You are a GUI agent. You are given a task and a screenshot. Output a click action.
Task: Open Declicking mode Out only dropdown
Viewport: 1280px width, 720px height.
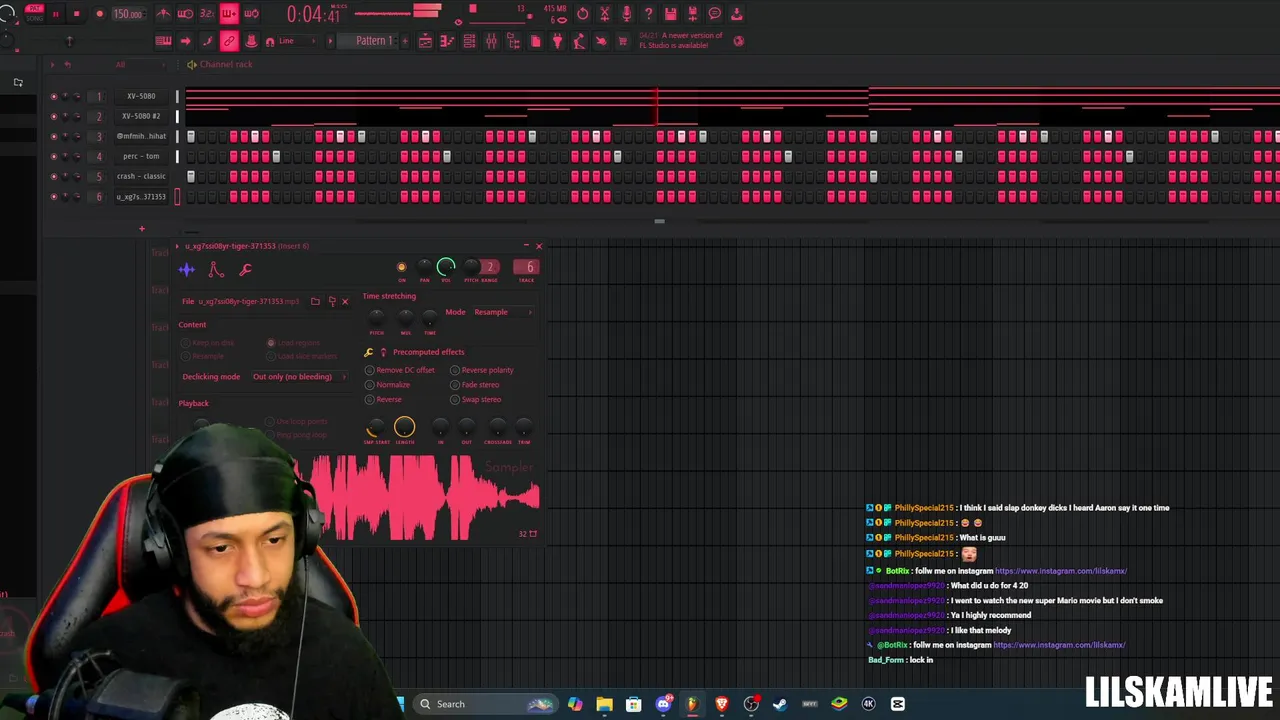pyautogui.click(x=299, y=377)
